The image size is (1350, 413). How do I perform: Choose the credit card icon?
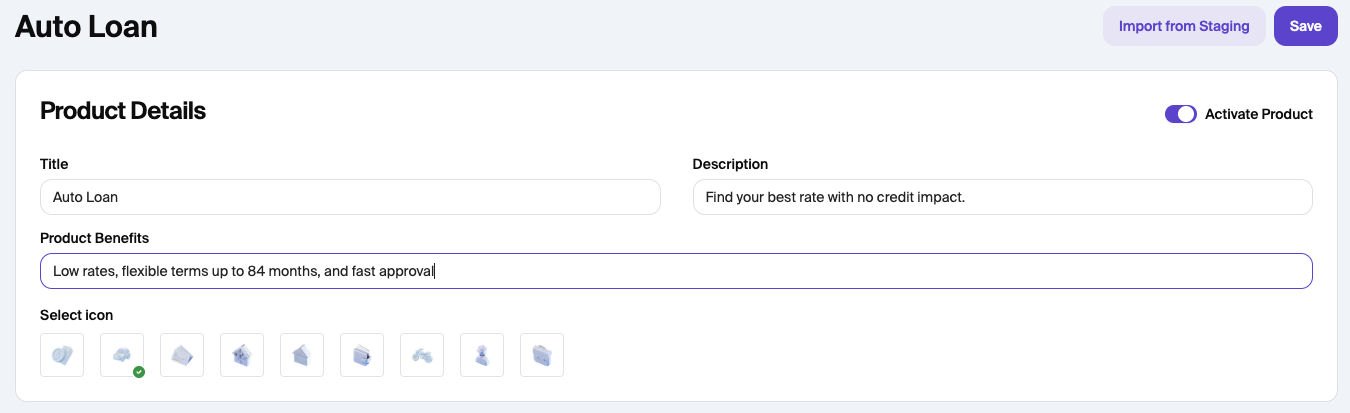[x=182, y=355]
